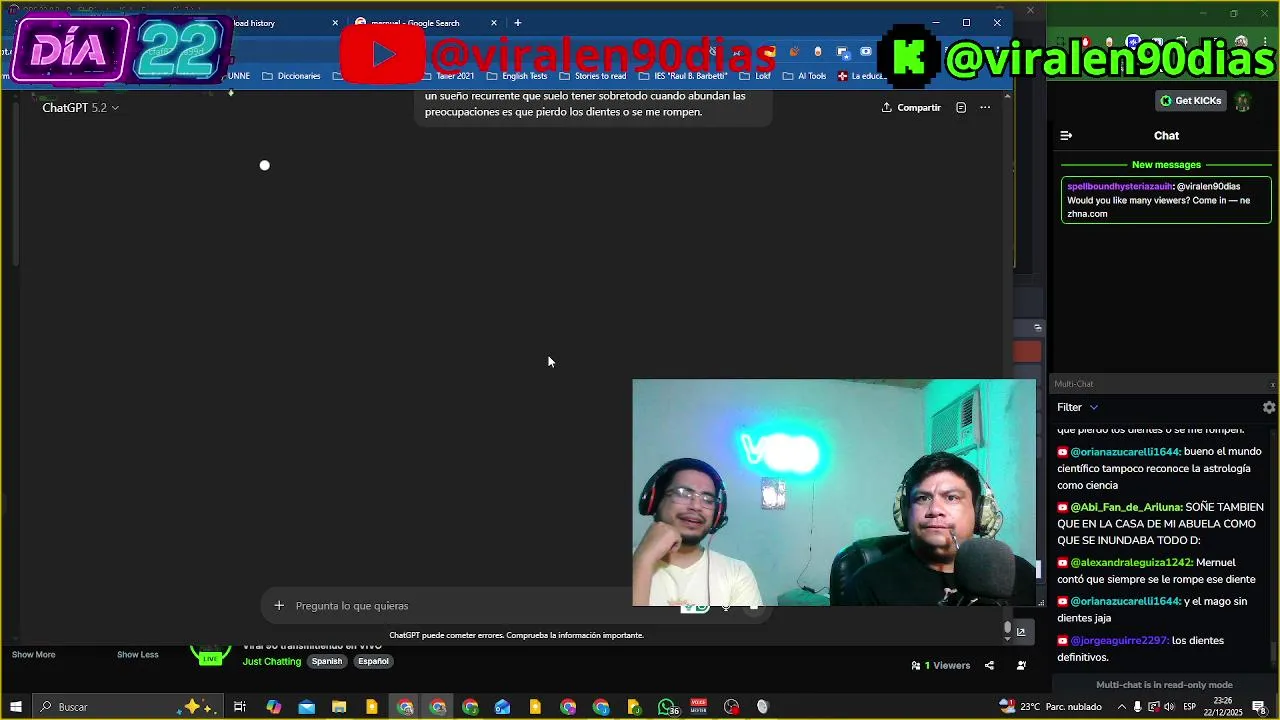
Task: Click the plus attach icon in ChatGPT prompt box
Action: (x=279, y=605)
